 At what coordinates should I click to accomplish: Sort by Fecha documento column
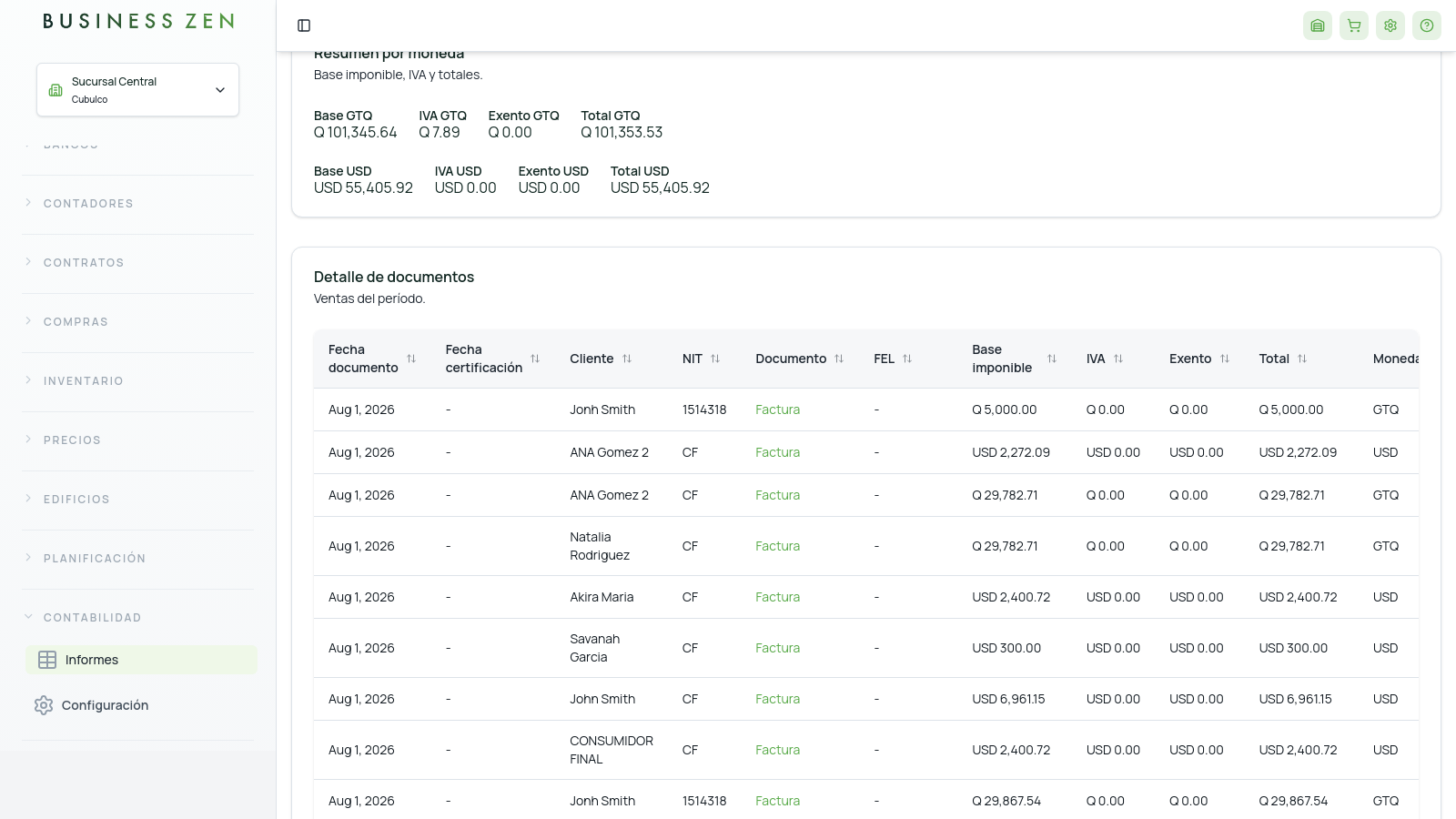pos(411,359)
